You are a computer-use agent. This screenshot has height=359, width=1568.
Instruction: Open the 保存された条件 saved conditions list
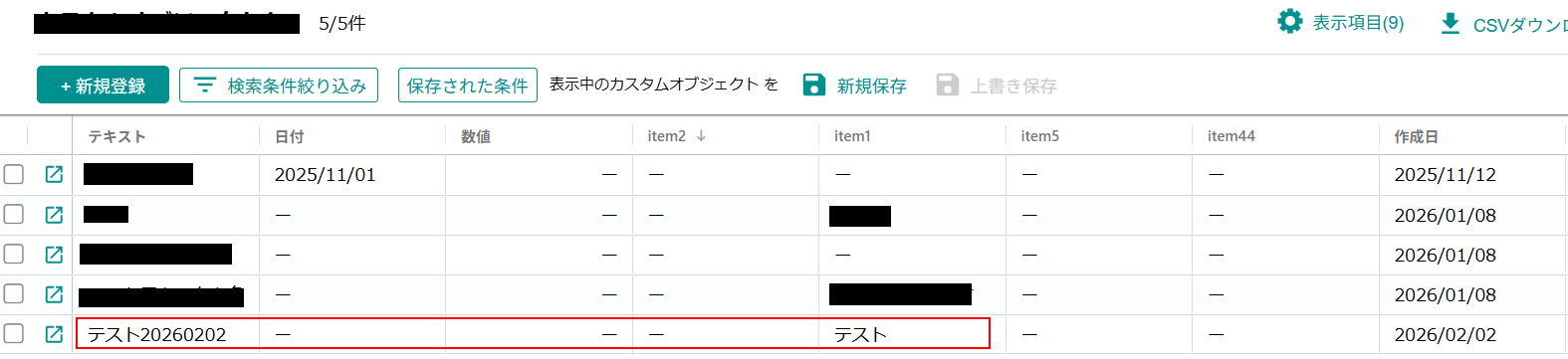pyautogui.click(x=468, y=86)
